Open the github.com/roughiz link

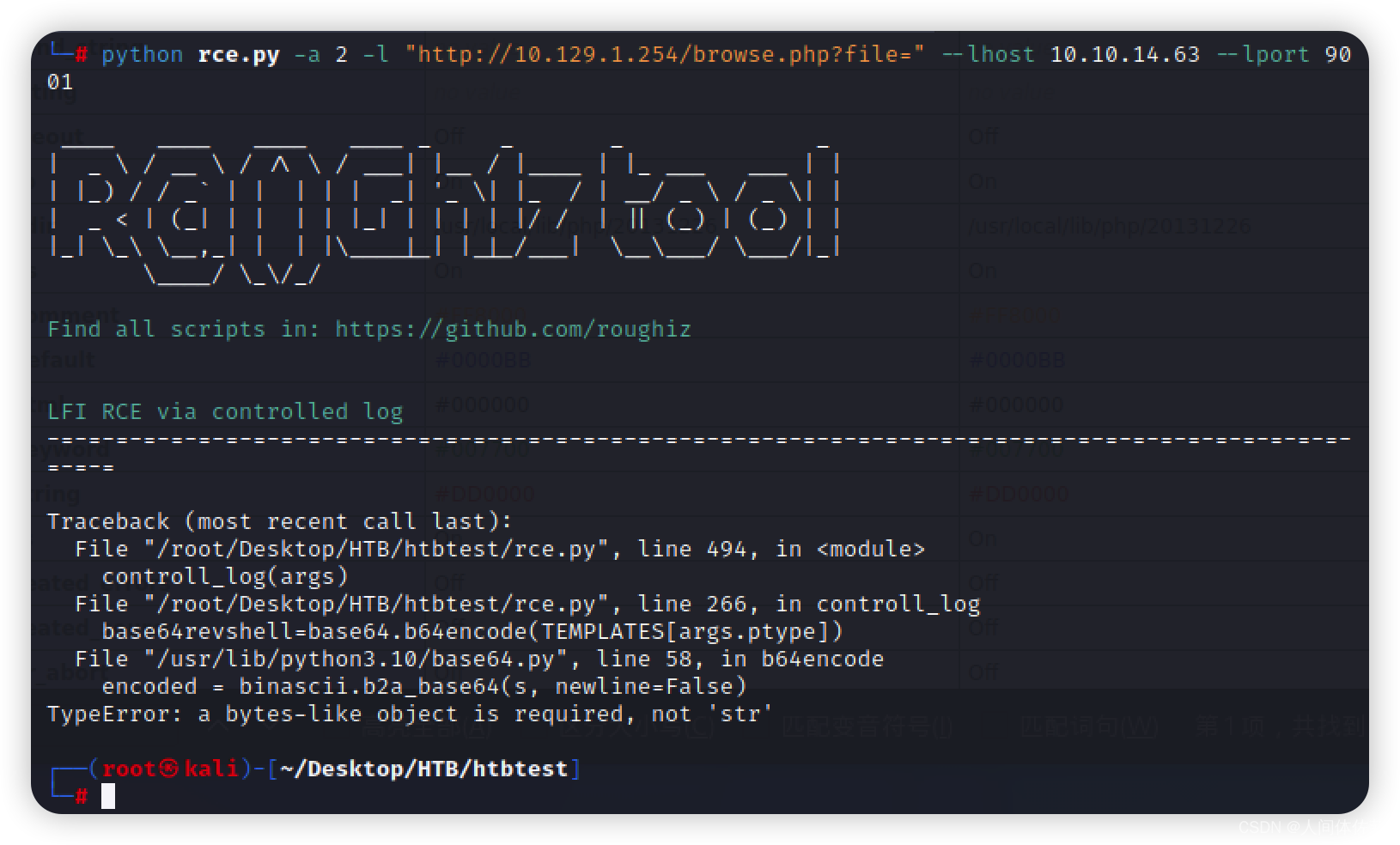513,328
